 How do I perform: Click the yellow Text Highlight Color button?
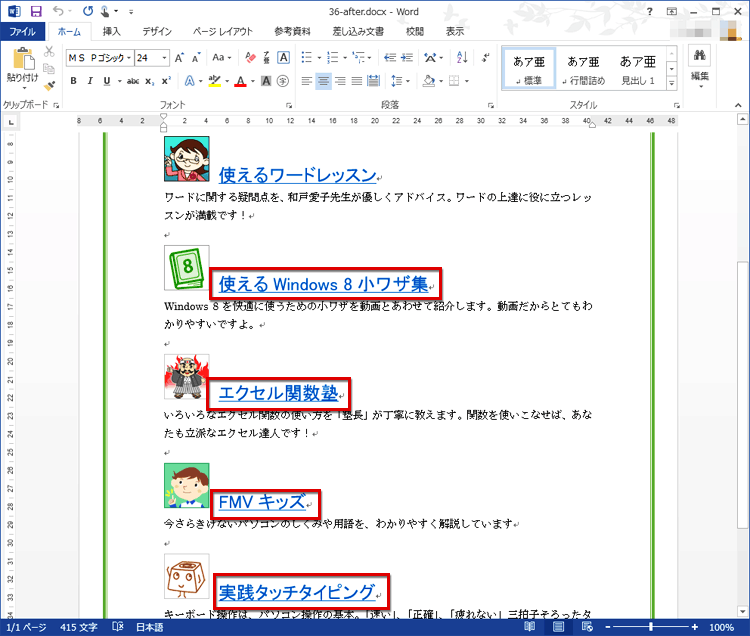[215, 81]
